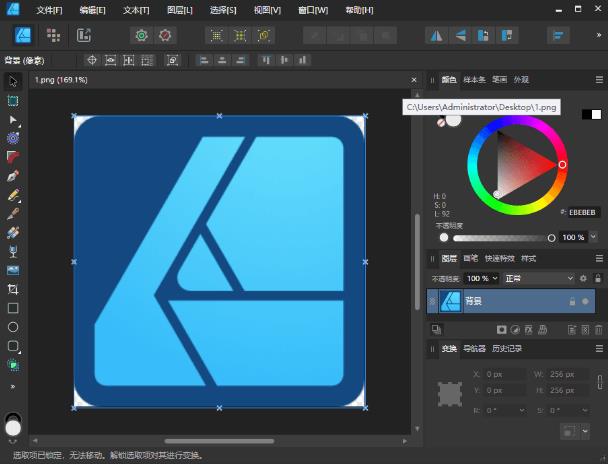Delete the layer with trash icon
The height and width of the screenshot is (464, 608).
pos(598,330)
